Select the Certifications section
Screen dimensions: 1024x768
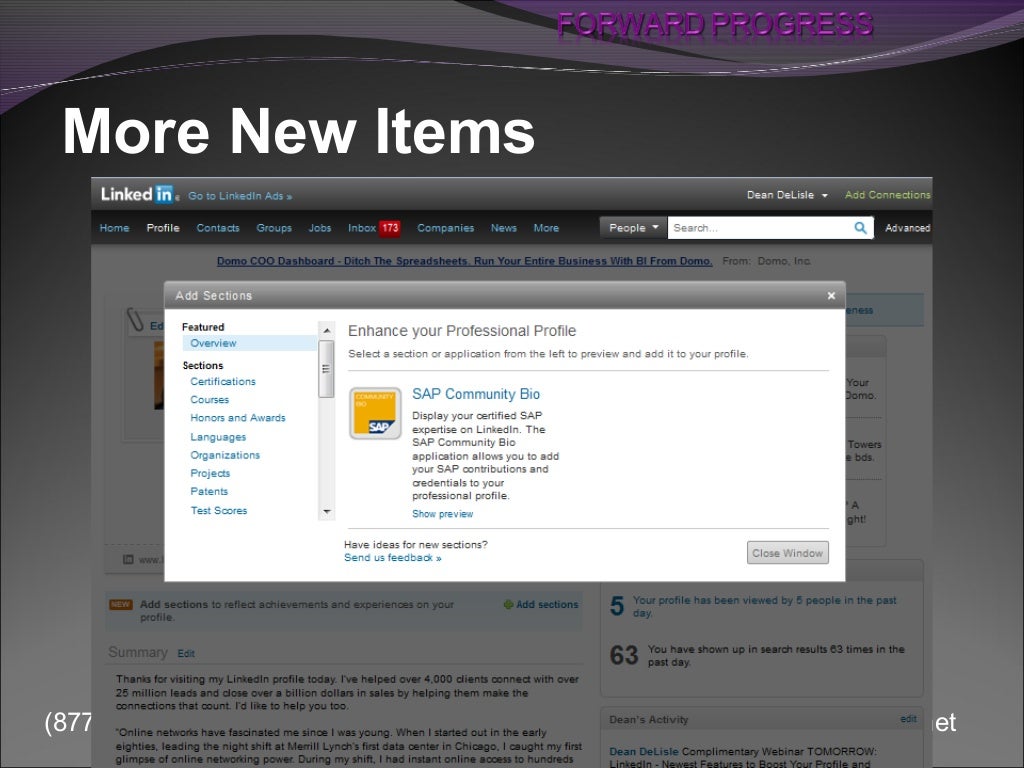pos(223,381)
